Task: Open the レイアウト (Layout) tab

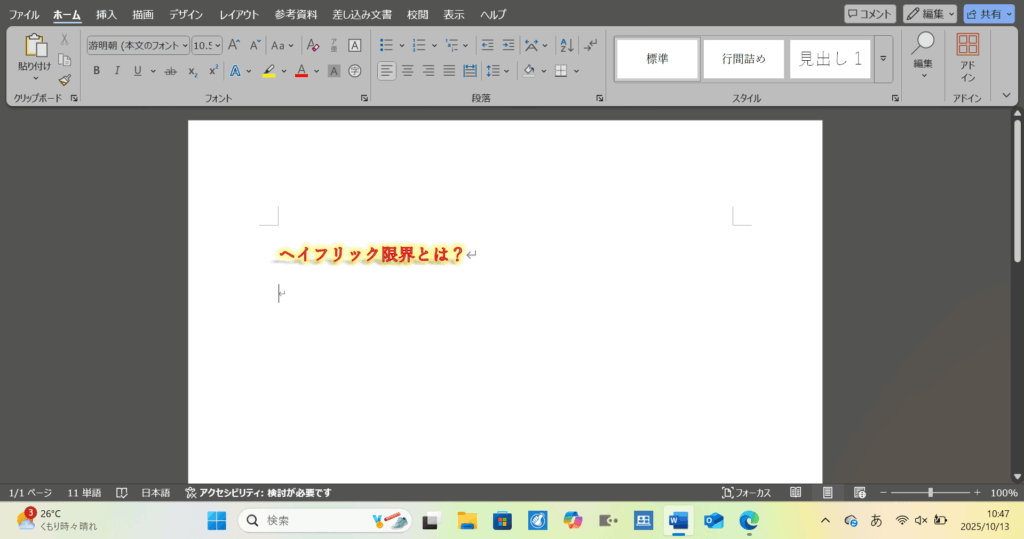Action: tap(239, 15)
